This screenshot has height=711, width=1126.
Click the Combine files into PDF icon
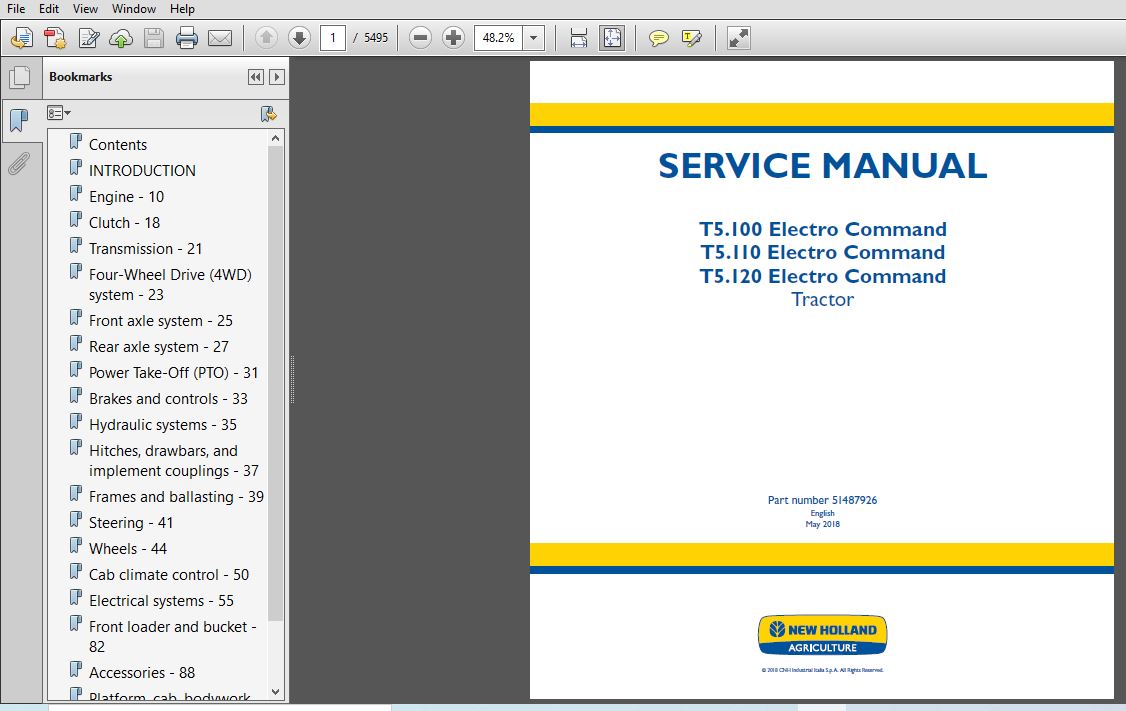coord(55,38)
